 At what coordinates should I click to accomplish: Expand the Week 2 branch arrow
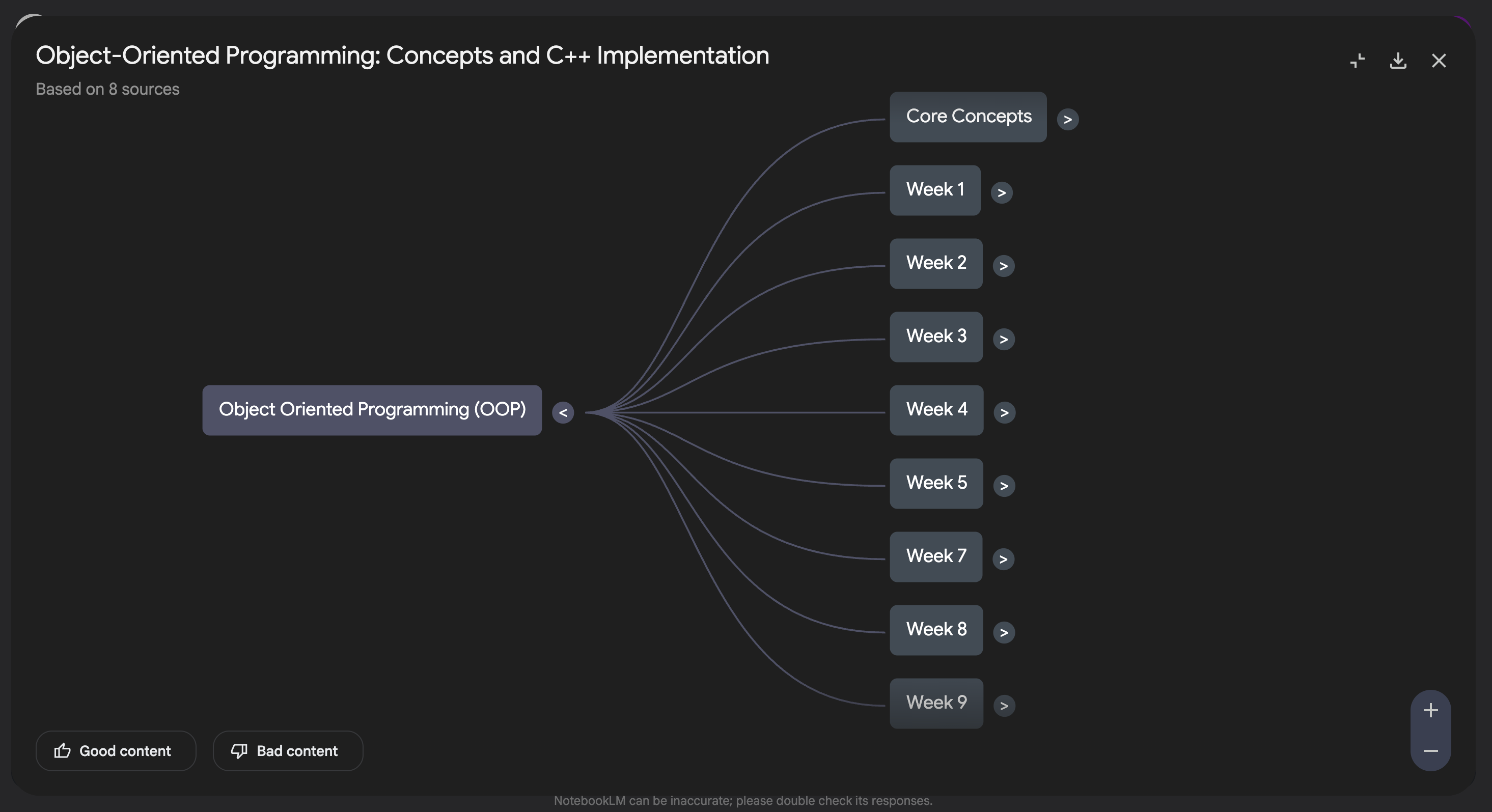[x=1003, y=266]
